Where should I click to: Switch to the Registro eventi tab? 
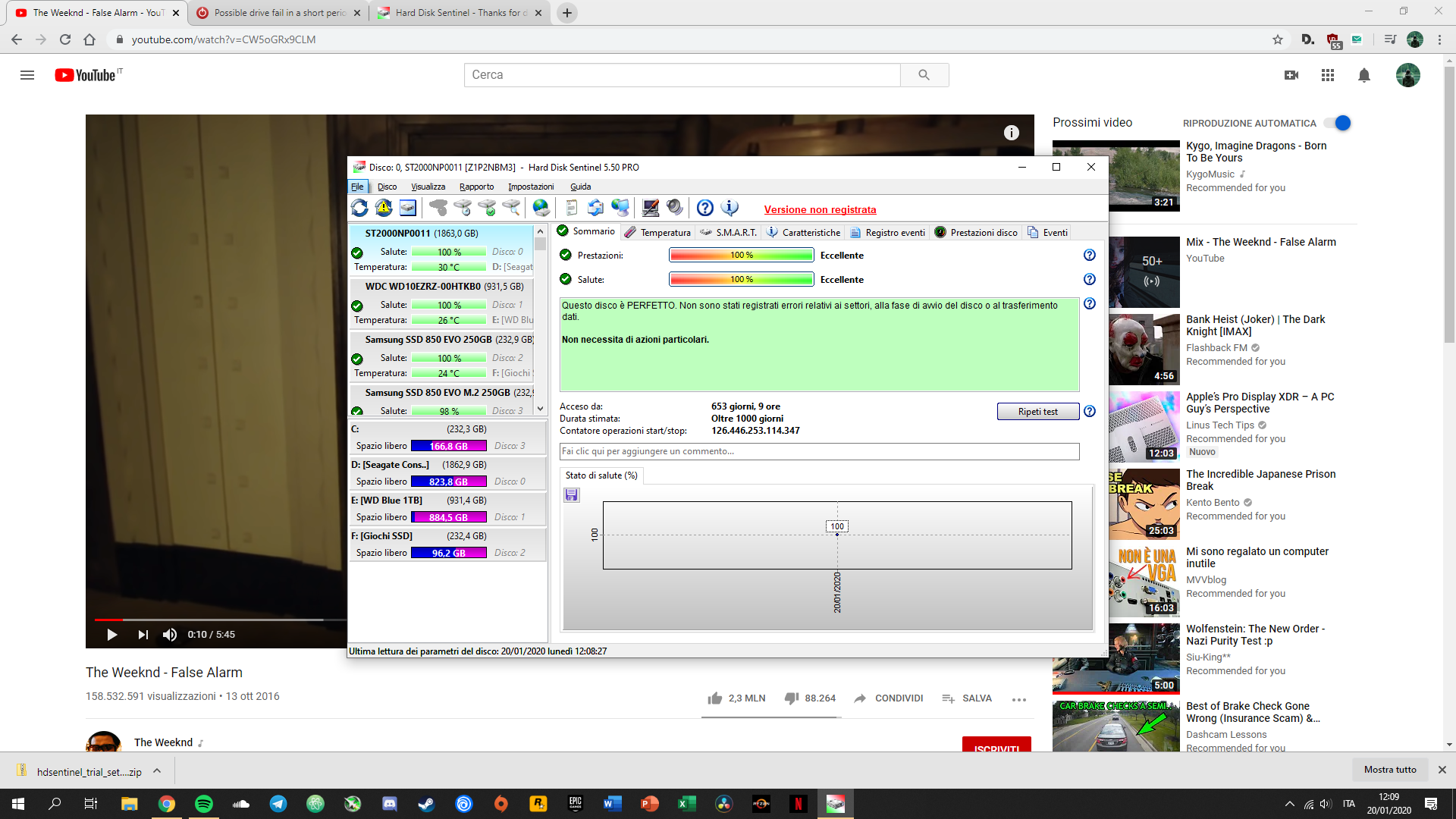887,232
